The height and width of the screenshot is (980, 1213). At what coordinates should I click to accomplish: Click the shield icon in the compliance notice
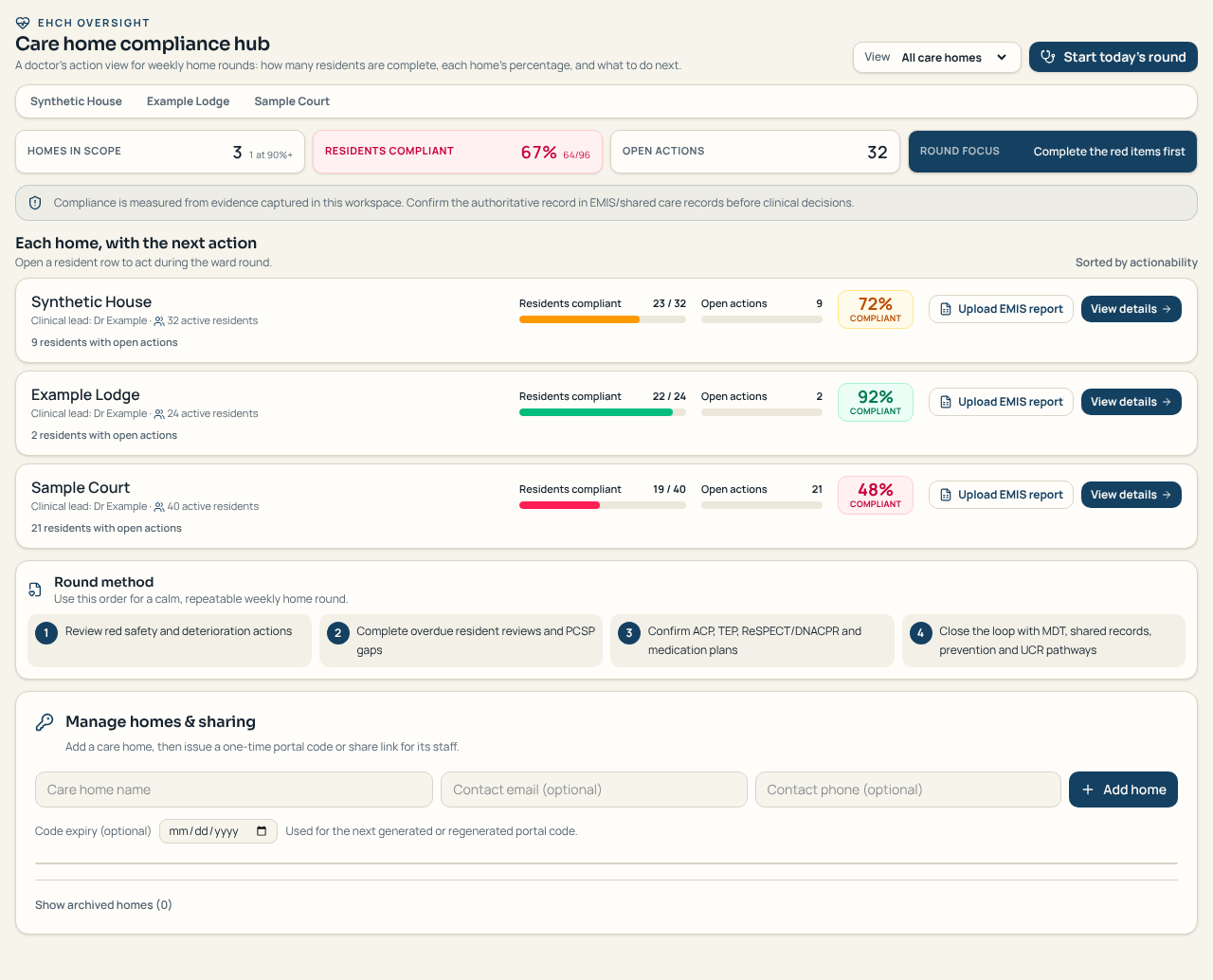click(x=35, y=203)
